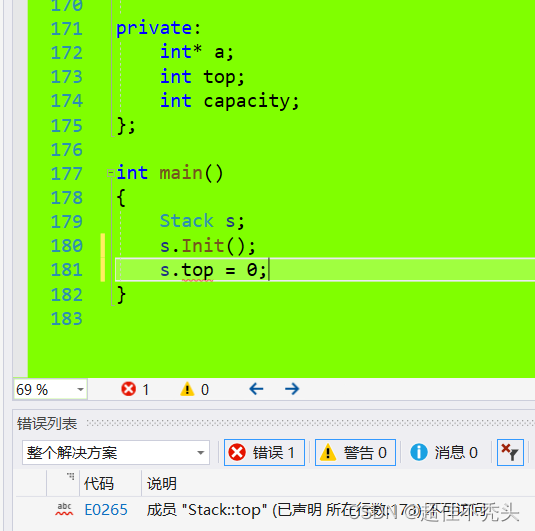Open the E0265 error code link

[x=106, y=510]
